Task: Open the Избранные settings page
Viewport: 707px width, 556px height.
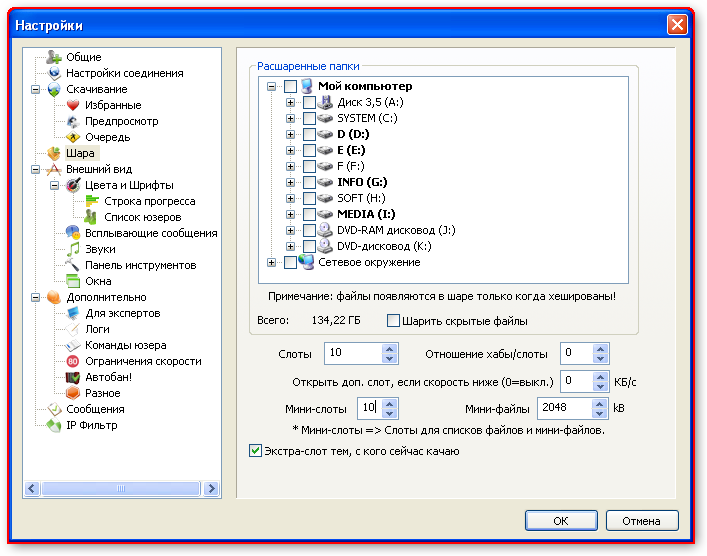Action: pos(113,105)
